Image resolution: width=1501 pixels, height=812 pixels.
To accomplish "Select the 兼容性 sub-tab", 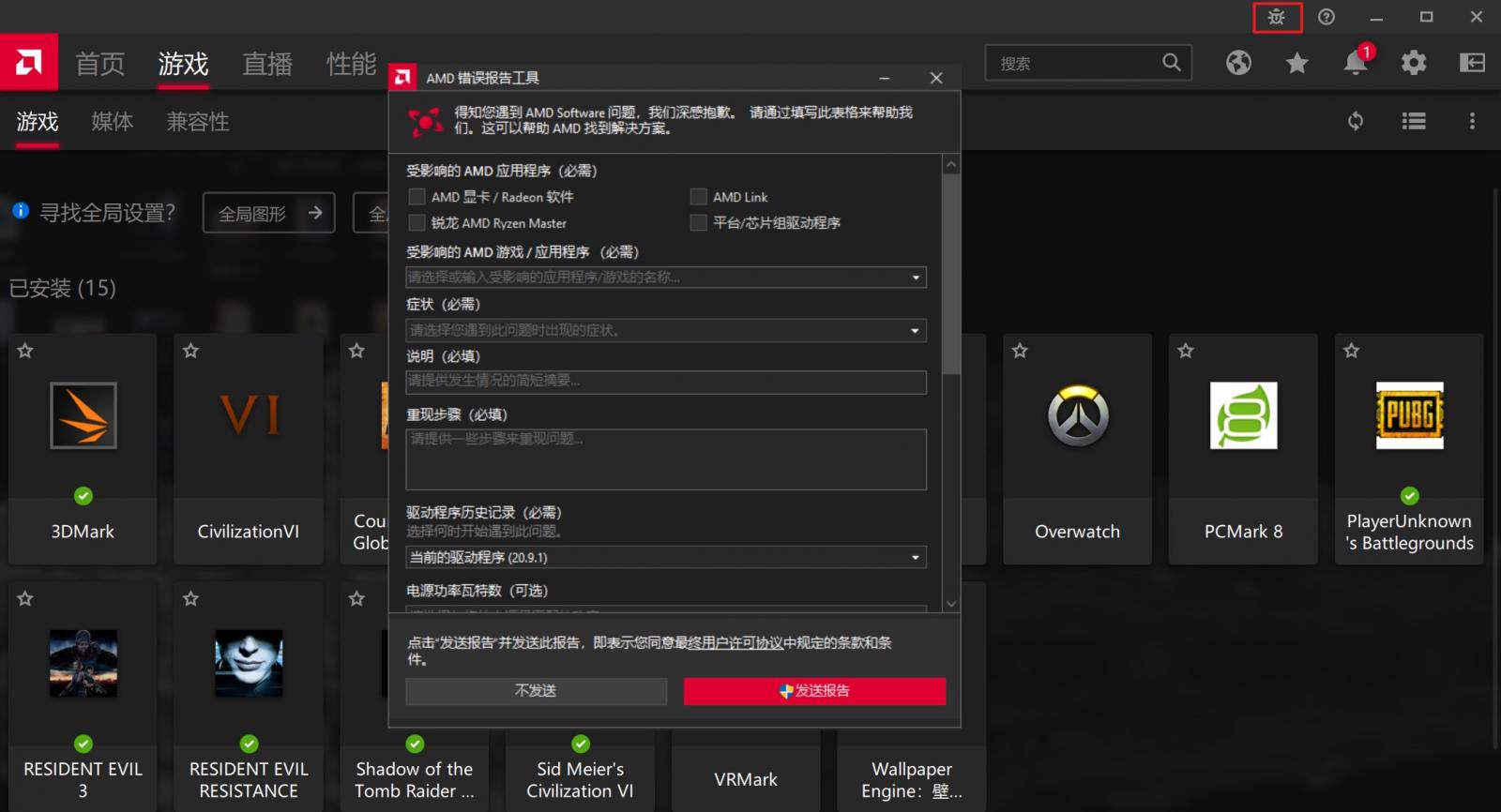I will (x=198, y=122).
